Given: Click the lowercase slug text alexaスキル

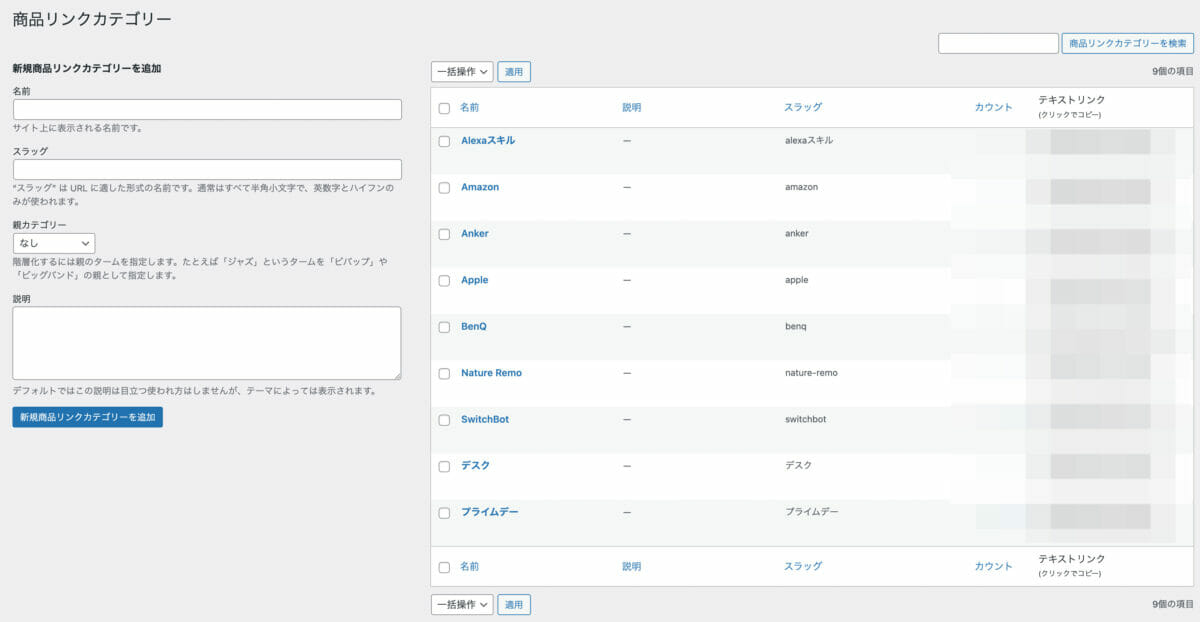Looking at the screenshot, I should [x=809, y=140].
